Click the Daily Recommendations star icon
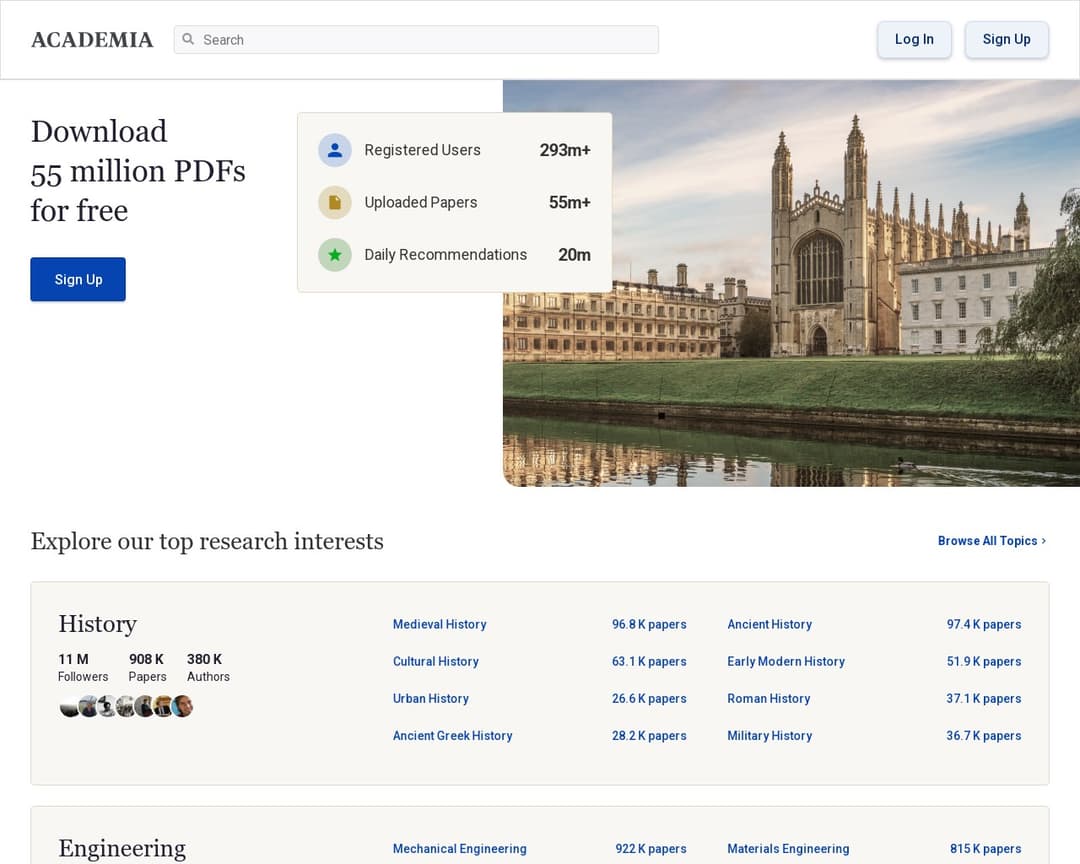 (335, 255)
